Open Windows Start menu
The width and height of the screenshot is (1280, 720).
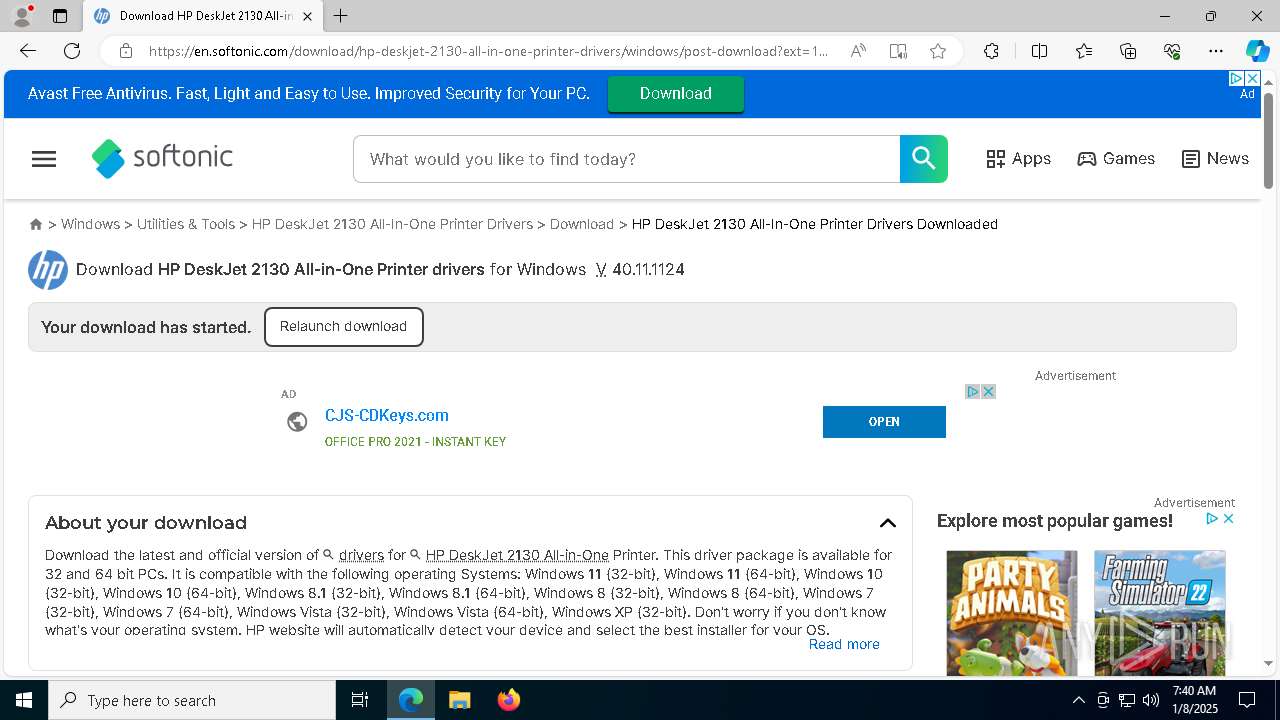click(24, 700)
